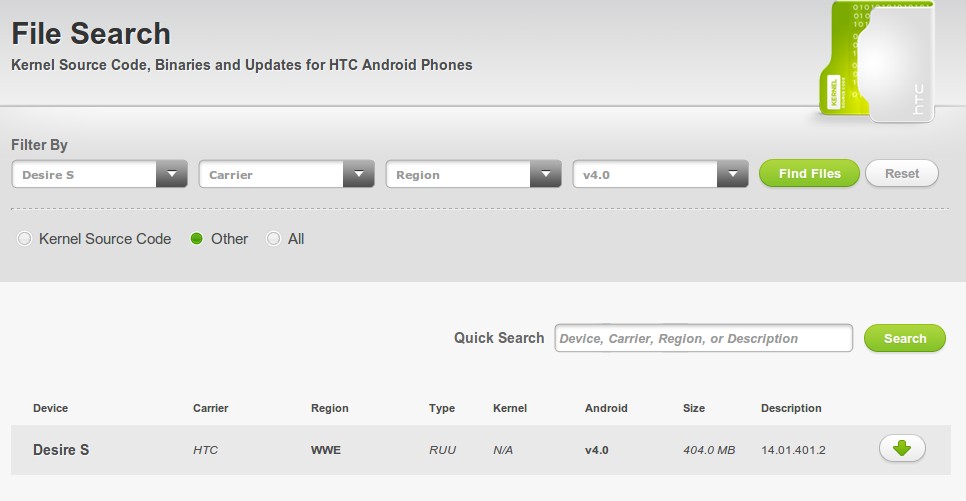Viewport: 966px width, 501px height.
Task: Expand the Carrier filter combo box
Action: tap(286, 174)
